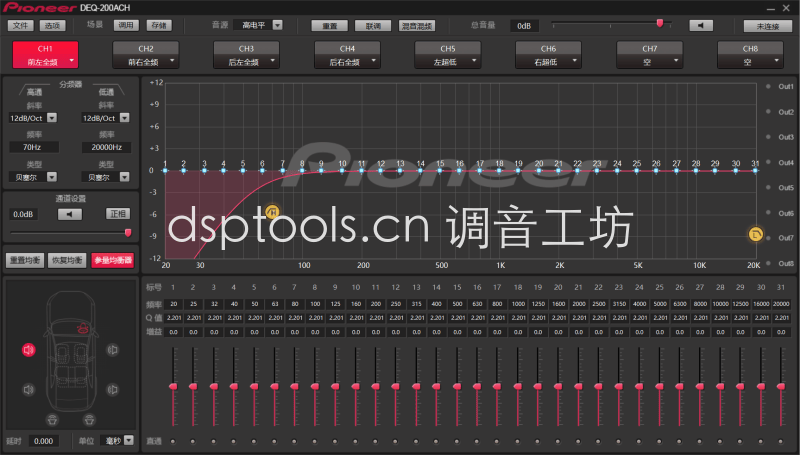Expand the CH6 右超低 assignment dropdown

(574, 61)
